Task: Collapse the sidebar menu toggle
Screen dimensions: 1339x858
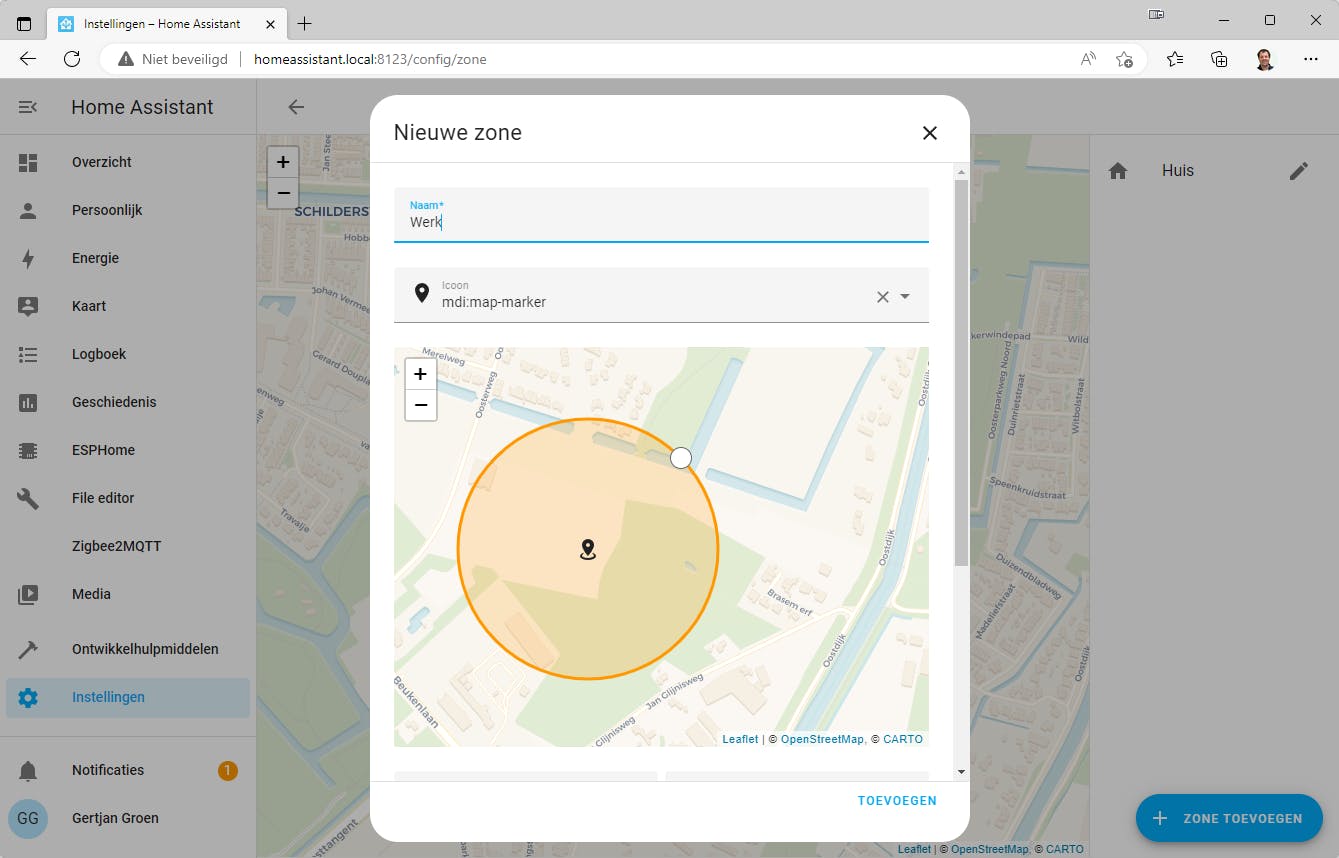Action: click(28, 107)
